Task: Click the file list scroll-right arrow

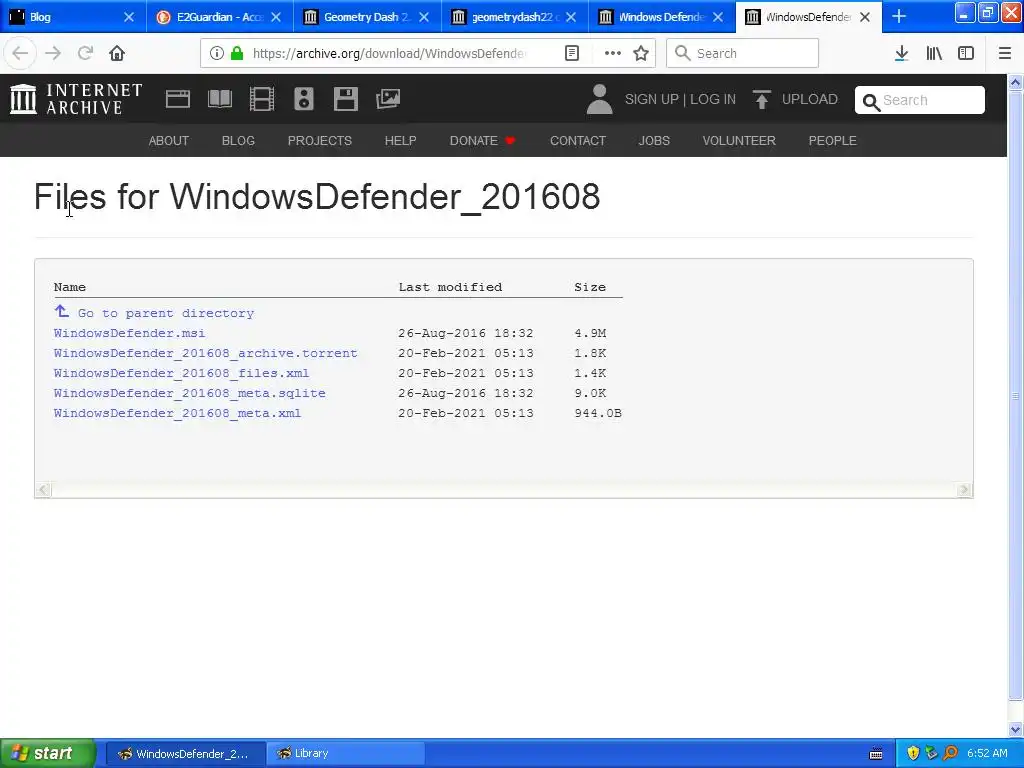Action: pos(964,490)
